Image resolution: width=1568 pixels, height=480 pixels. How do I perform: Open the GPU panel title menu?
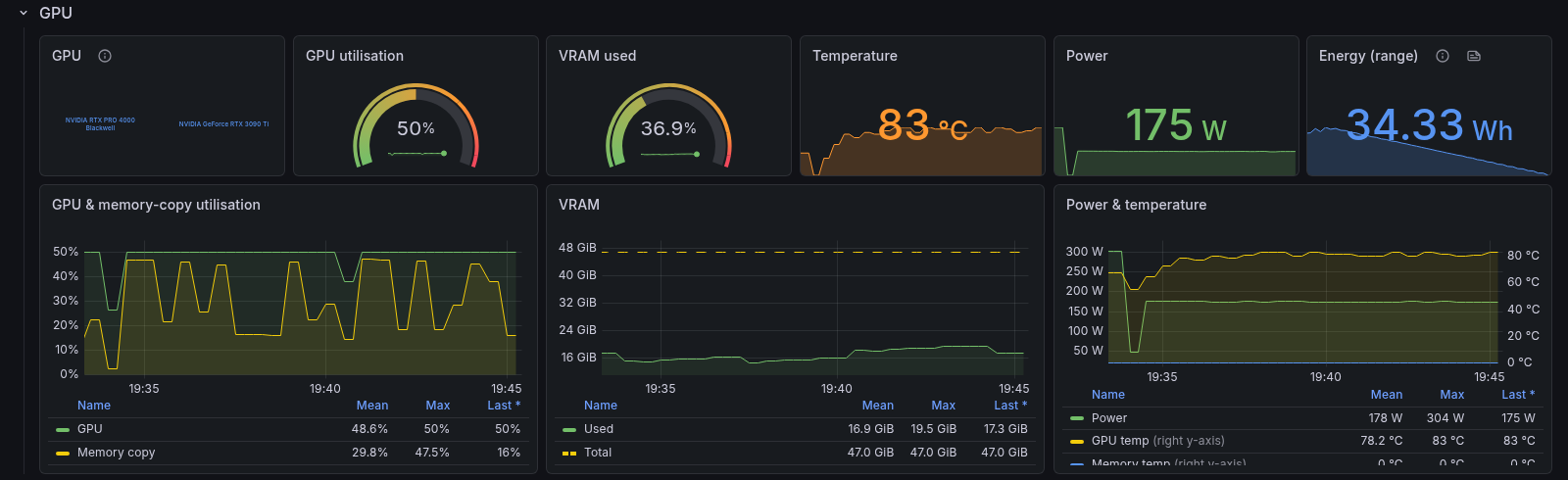click(x=67, y=56)
